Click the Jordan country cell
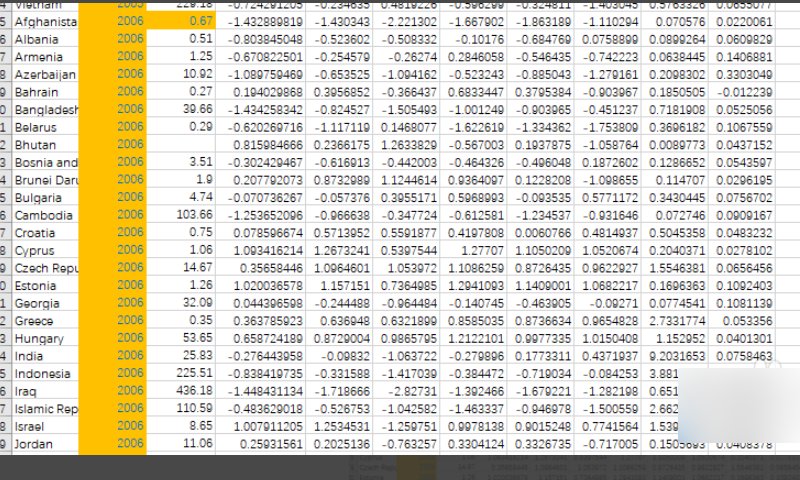Screen dimensions: 800x480 43,444
